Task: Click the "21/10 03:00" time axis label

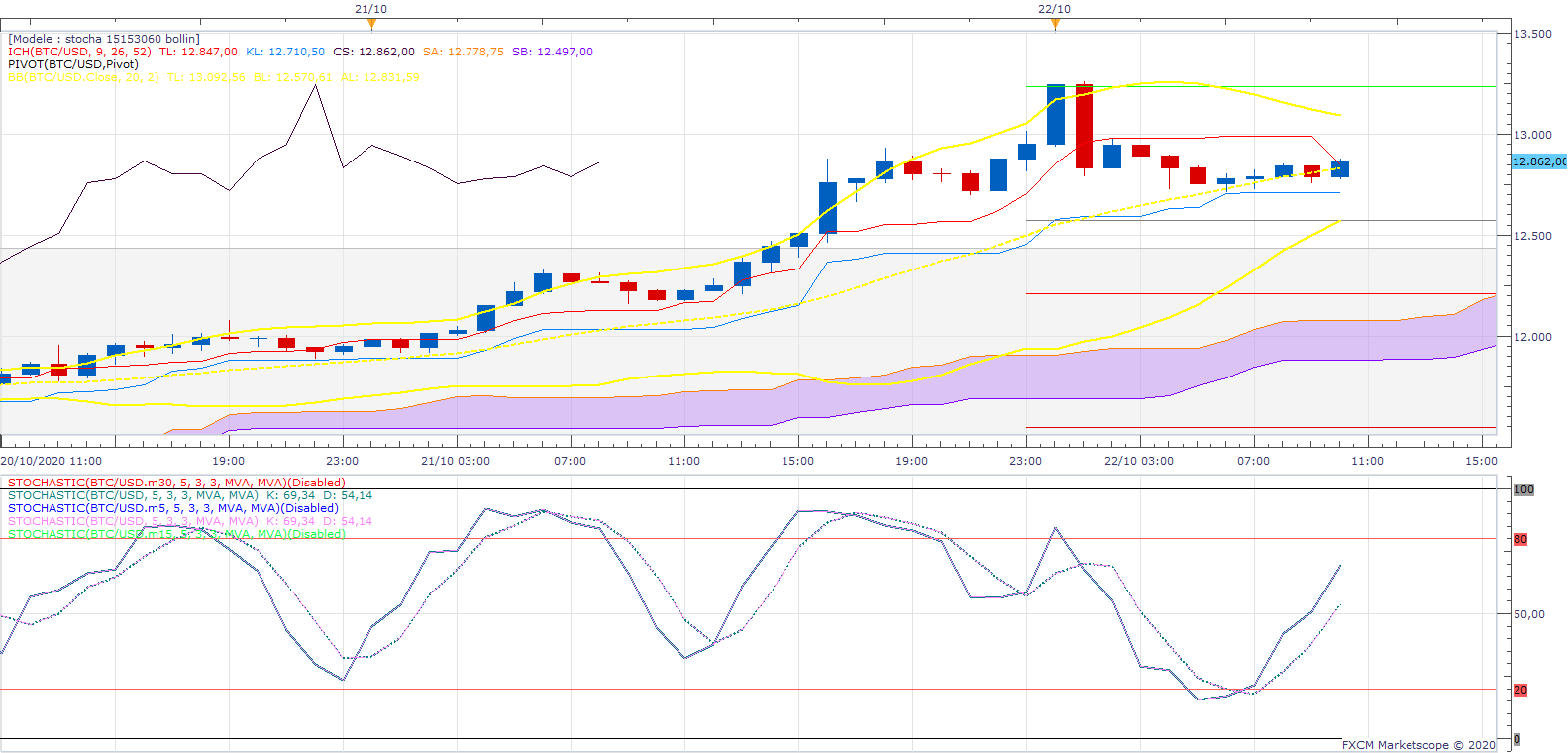Action: [x=456, y=461]
